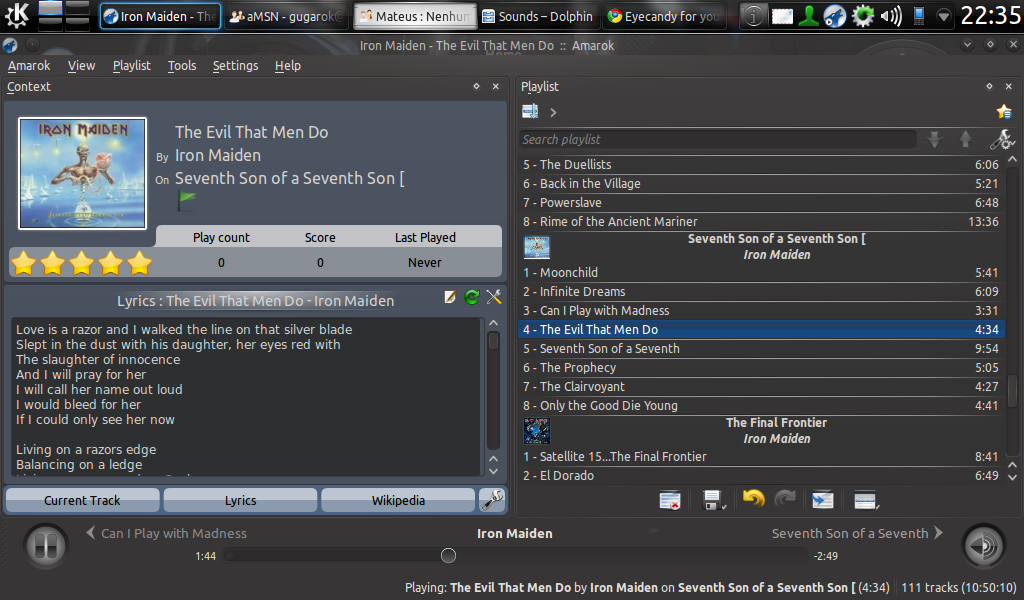The image size is (1024, 600).
Task: Click the playlist scrollbar down arrow at the bottom
Action: click(x=1012, y=477)
